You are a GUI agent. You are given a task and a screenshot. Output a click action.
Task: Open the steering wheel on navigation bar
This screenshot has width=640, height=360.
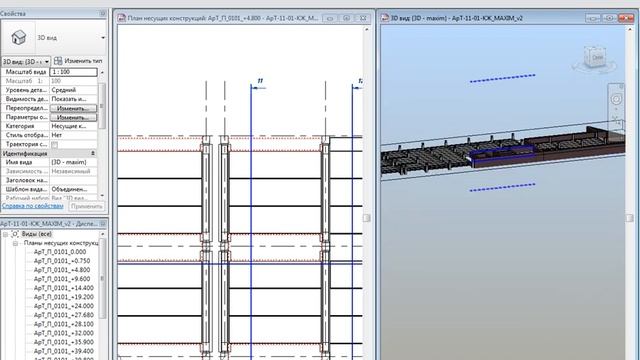point(616,99)
